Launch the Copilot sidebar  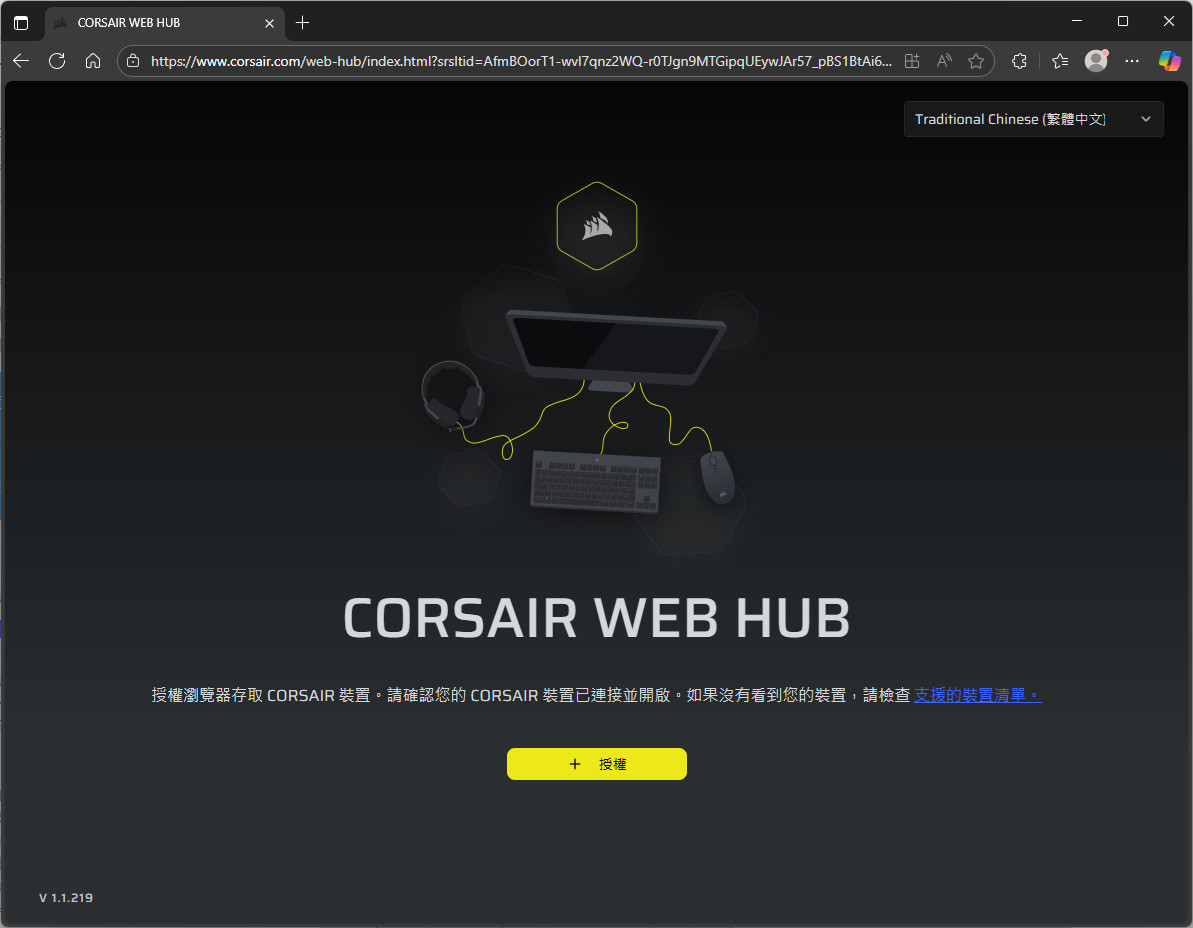coord(1169,61)
